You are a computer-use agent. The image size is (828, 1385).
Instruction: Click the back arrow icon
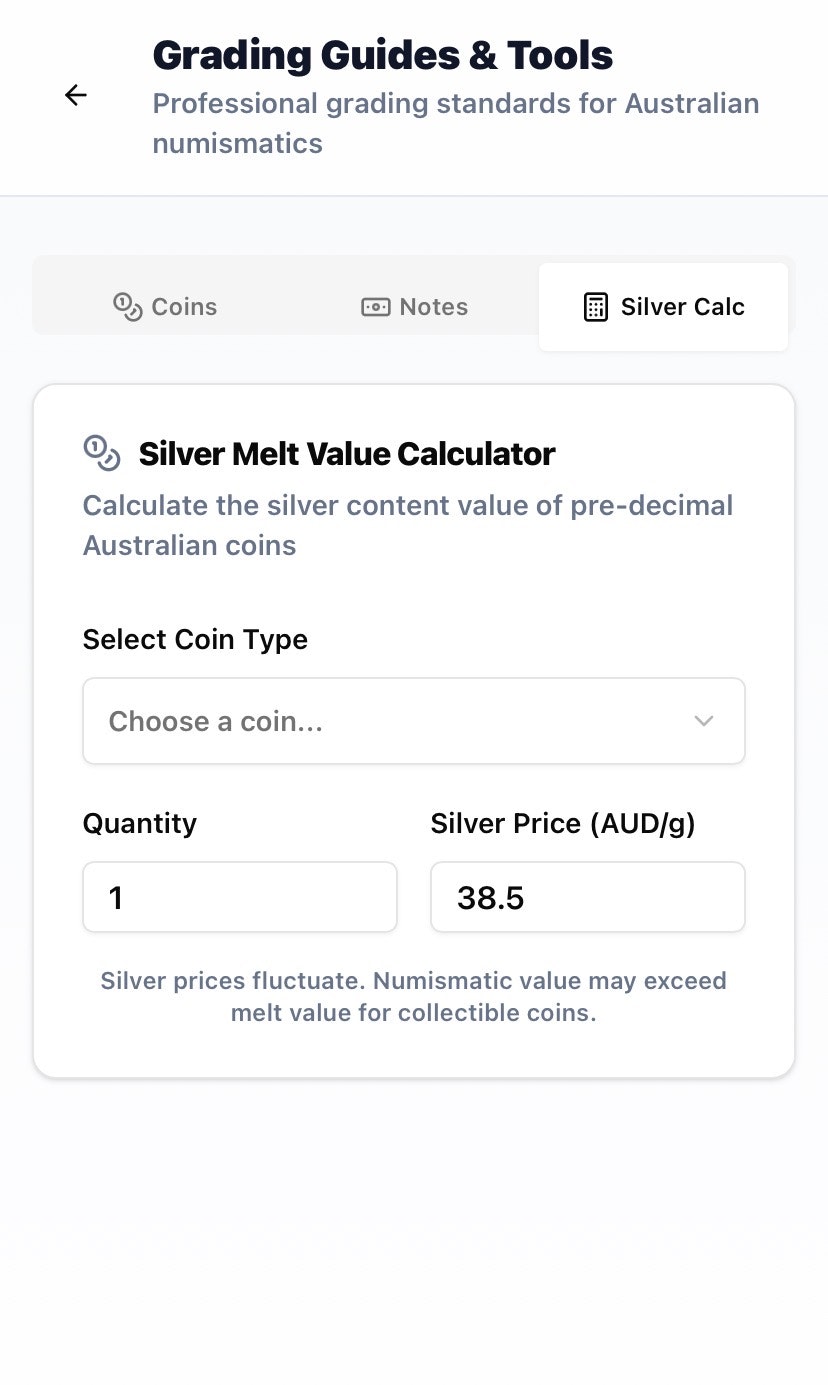point(75,94)
